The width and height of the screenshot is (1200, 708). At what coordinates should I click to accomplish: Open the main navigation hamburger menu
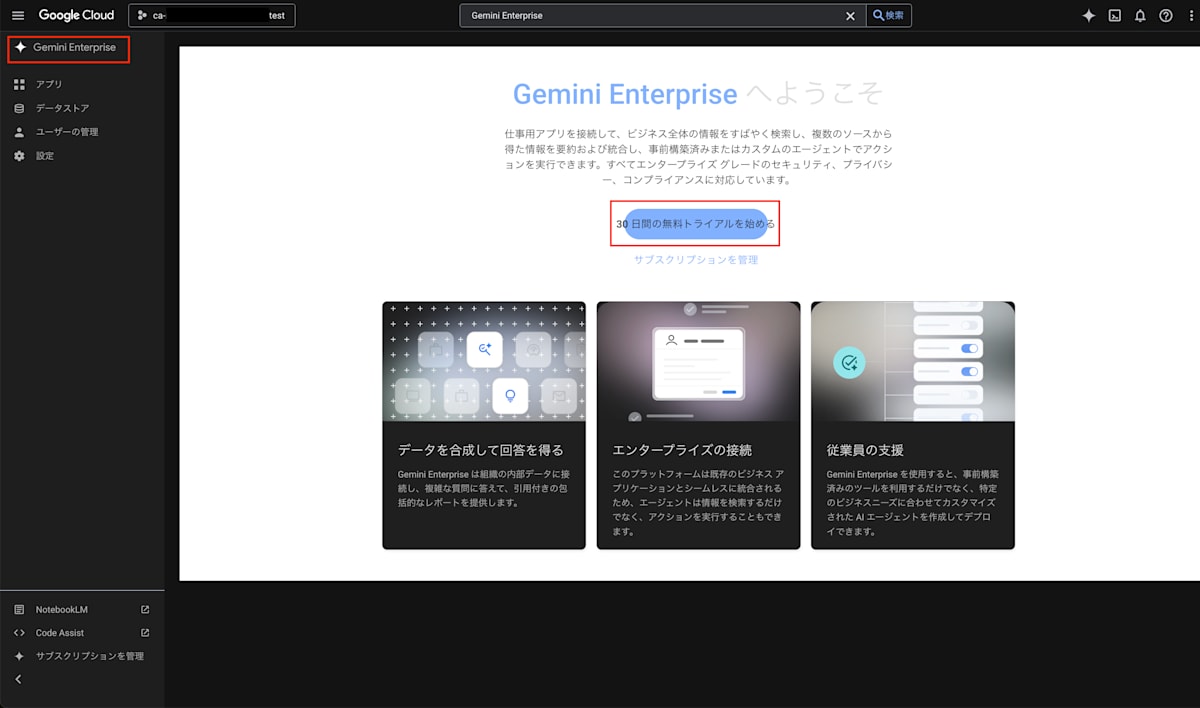(18, 15)
